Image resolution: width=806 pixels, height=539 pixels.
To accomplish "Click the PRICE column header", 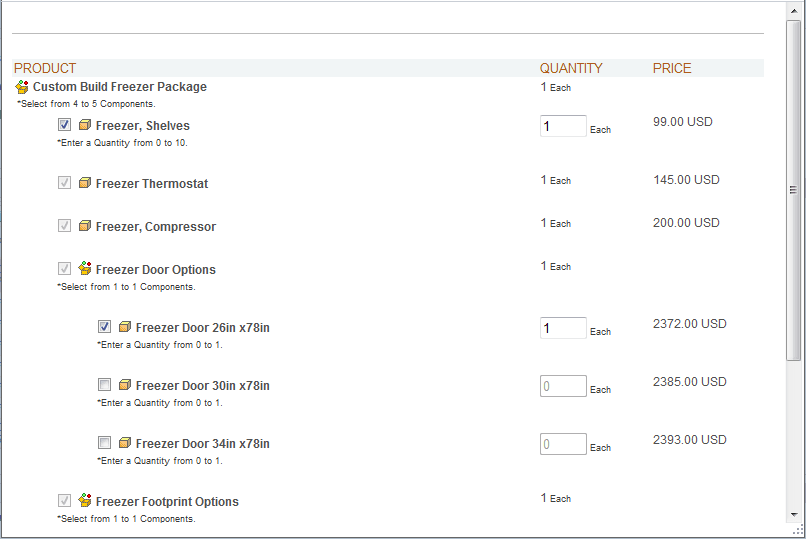I will 672,68.
